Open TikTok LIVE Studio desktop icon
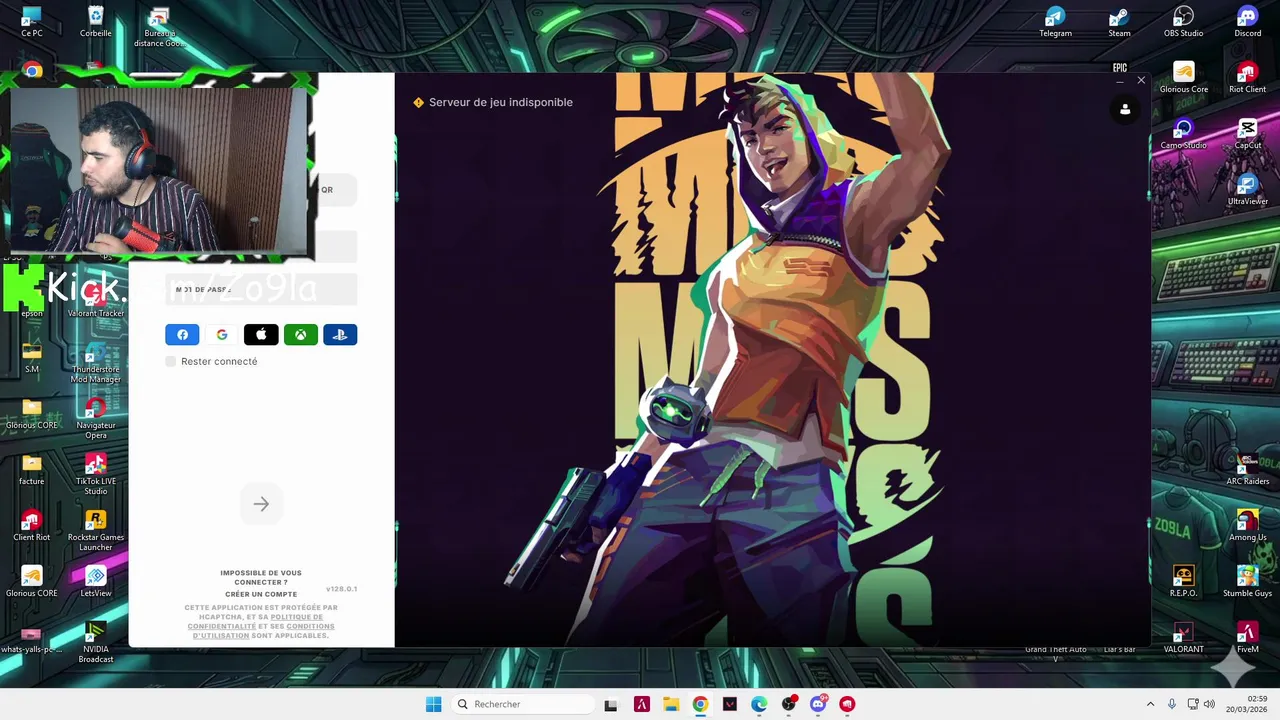This screenshot has height=720, width=1280. (96, 476)
